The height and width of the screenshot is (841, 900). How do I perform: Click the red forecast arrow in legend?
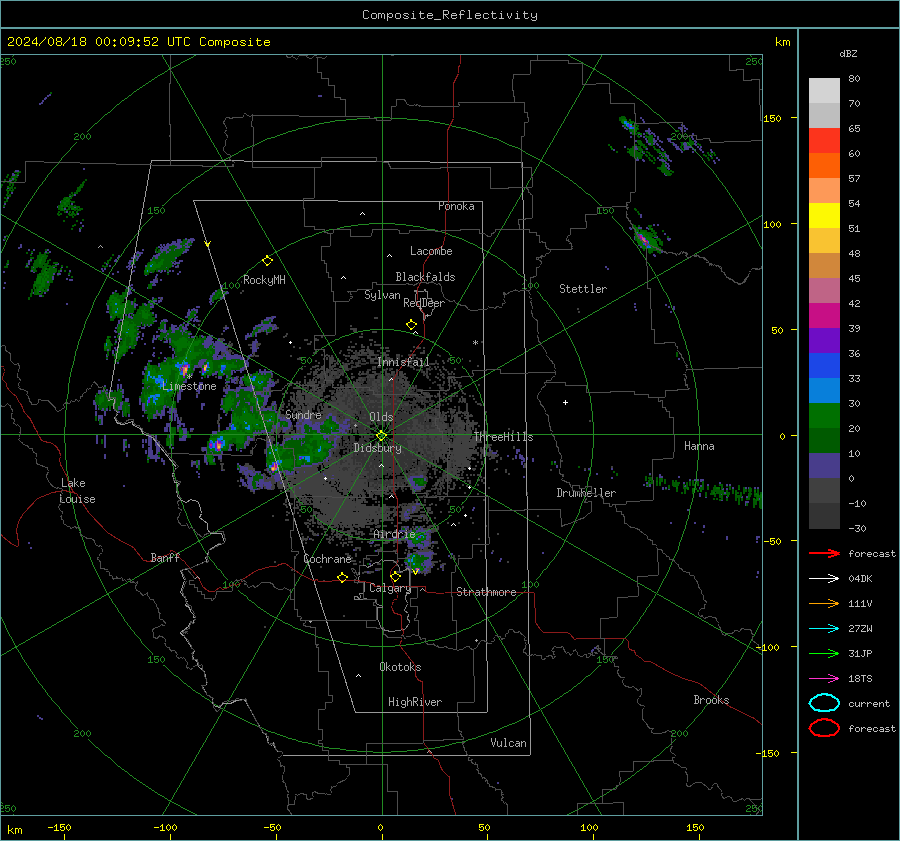click(x=824, y=553)
